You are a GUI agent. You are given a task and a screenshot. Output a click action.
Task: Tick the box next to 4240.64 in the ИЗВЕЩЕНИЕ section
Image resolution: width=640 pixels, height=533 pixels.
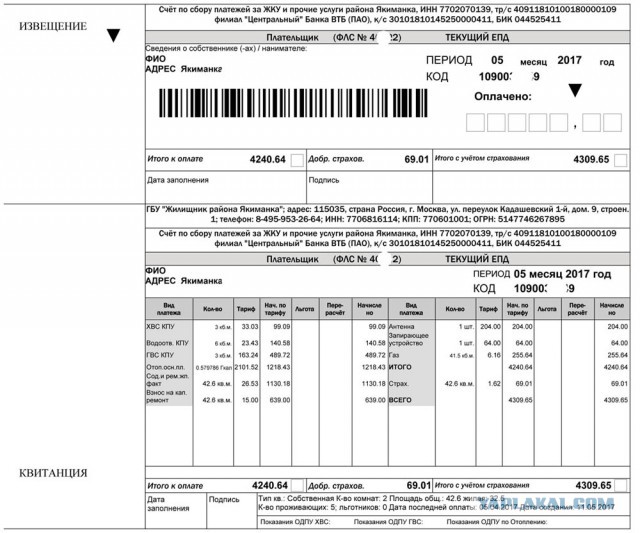(297, 160)
